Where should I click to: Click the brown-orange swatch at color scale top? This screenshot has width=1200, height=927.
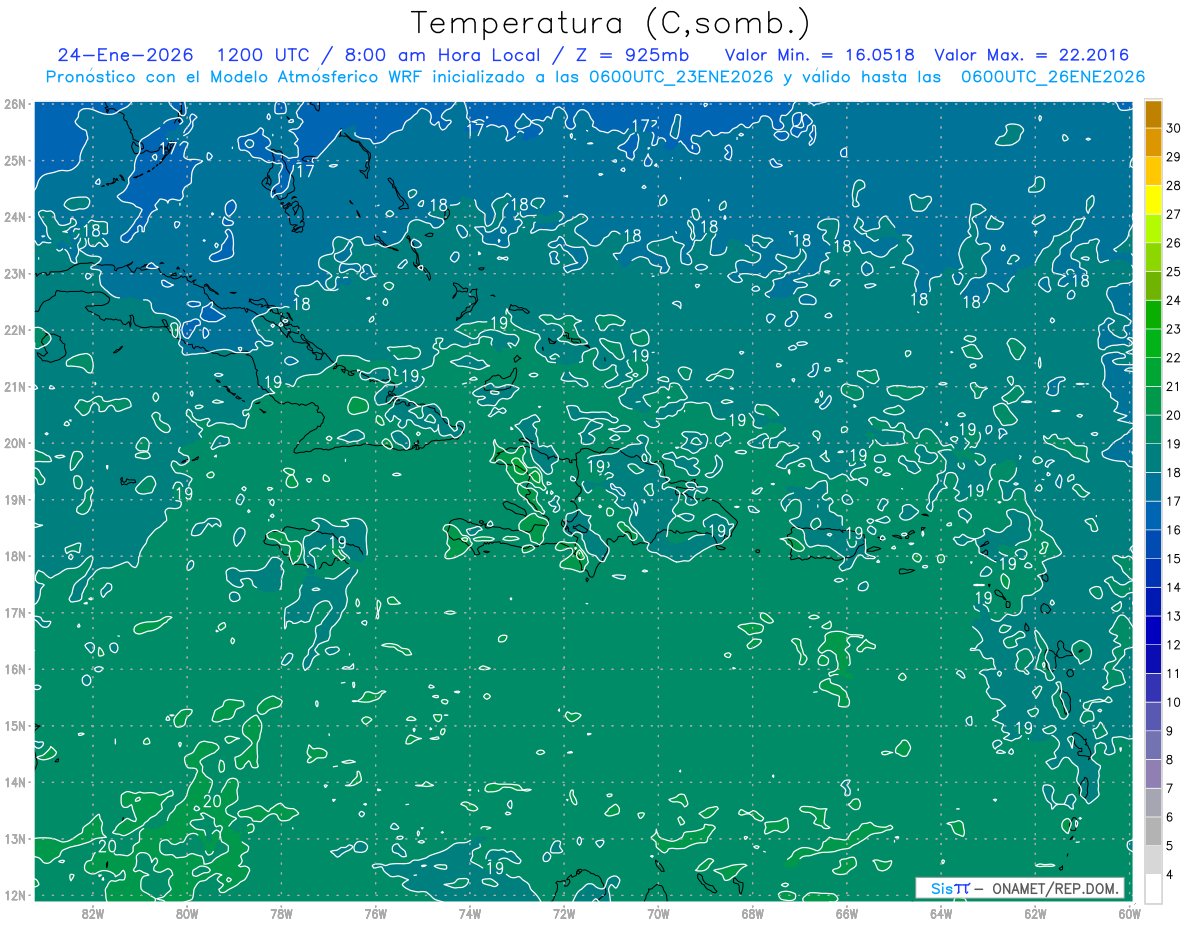pos(1153,114)
